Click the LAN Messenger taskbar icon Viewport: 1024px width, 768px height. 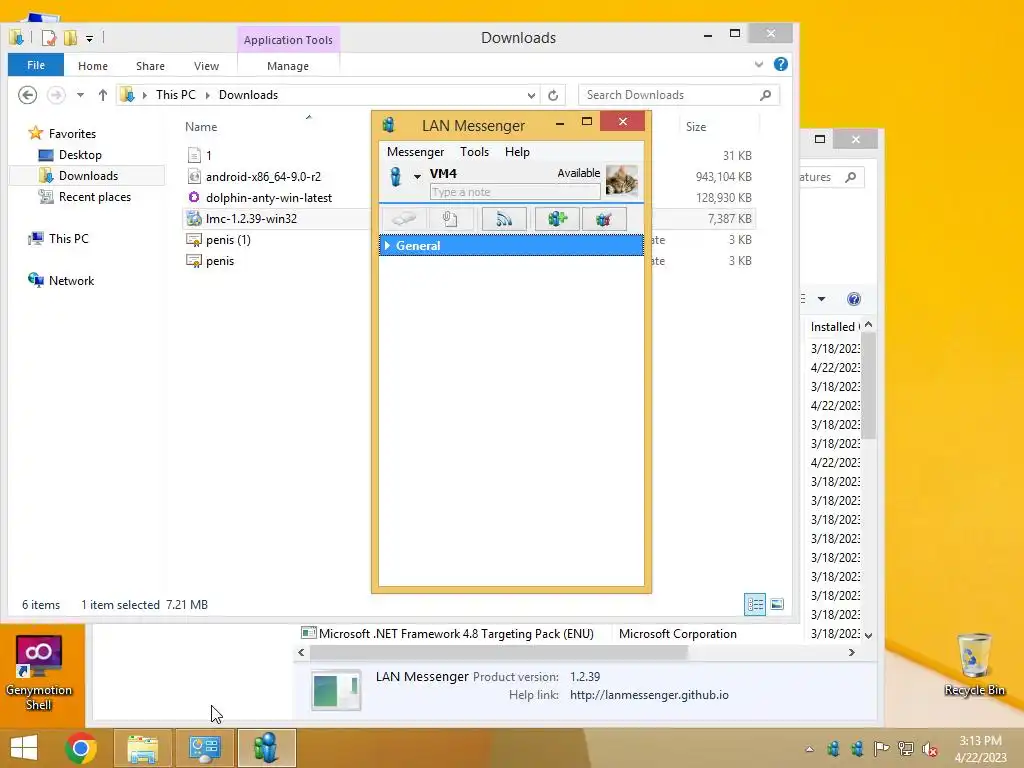266,748
